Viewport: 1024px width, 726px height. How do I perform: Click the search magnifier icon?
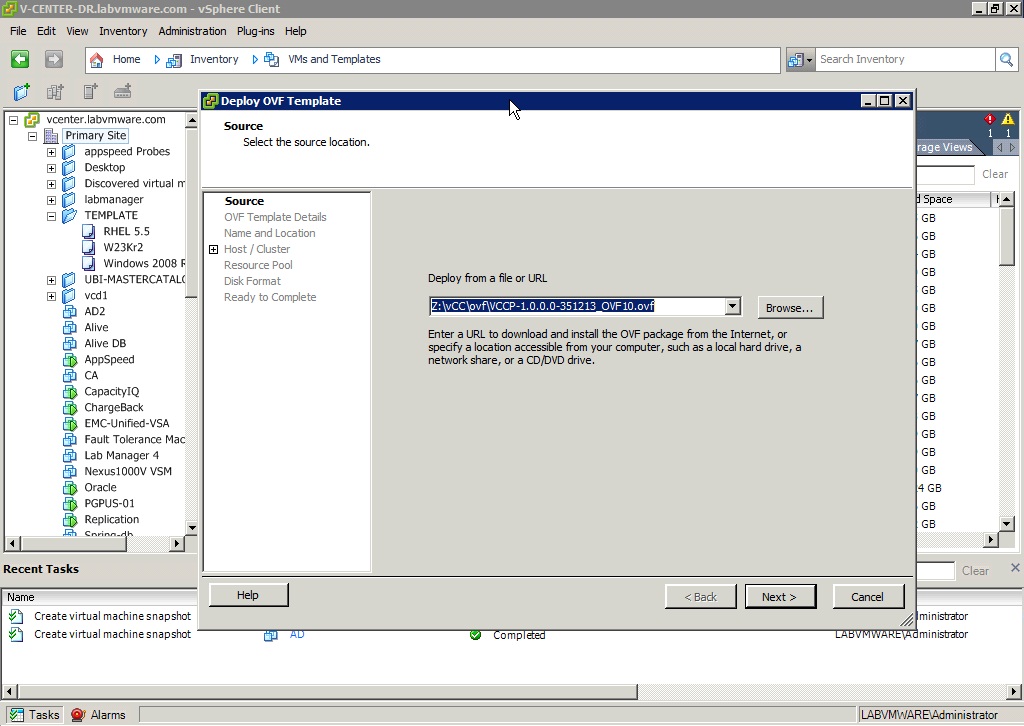click(x=1006, y=59)
